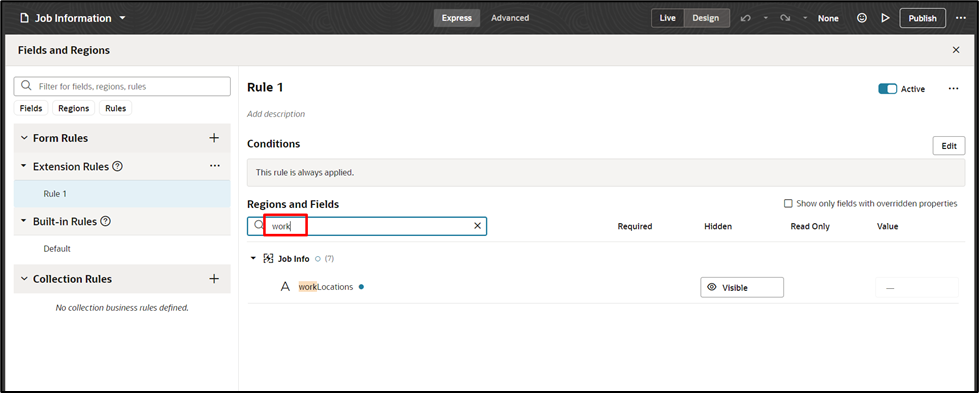Collapse the Job Info region group
Viewport: 979px width, 393px height.
click(253, 258)
